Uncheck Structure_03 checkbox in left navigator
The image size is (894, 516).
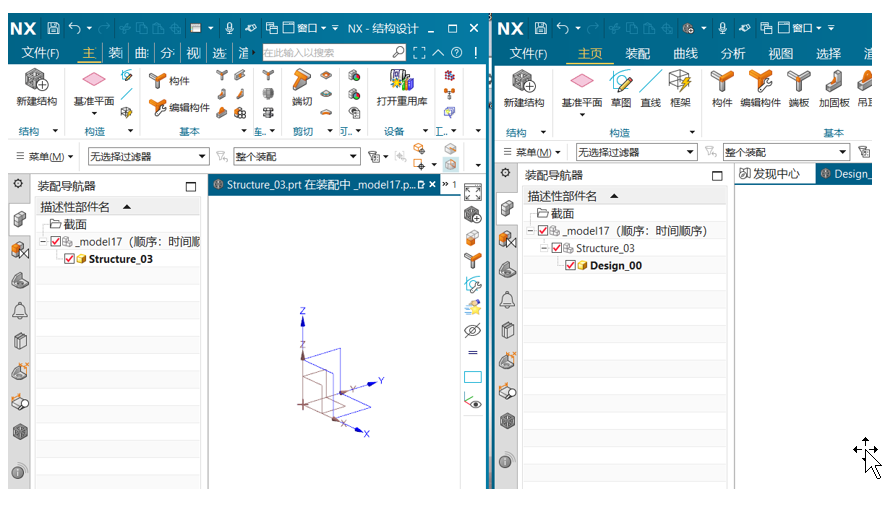pos(69,259)
